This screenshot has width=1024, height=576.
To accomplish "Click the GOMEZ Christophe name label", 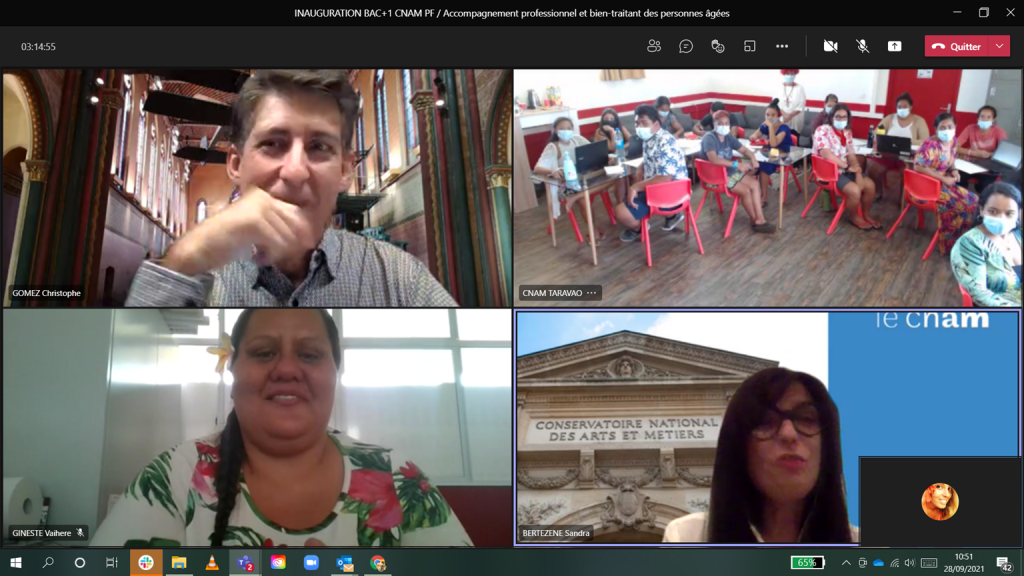I will [x=46, y=293].
